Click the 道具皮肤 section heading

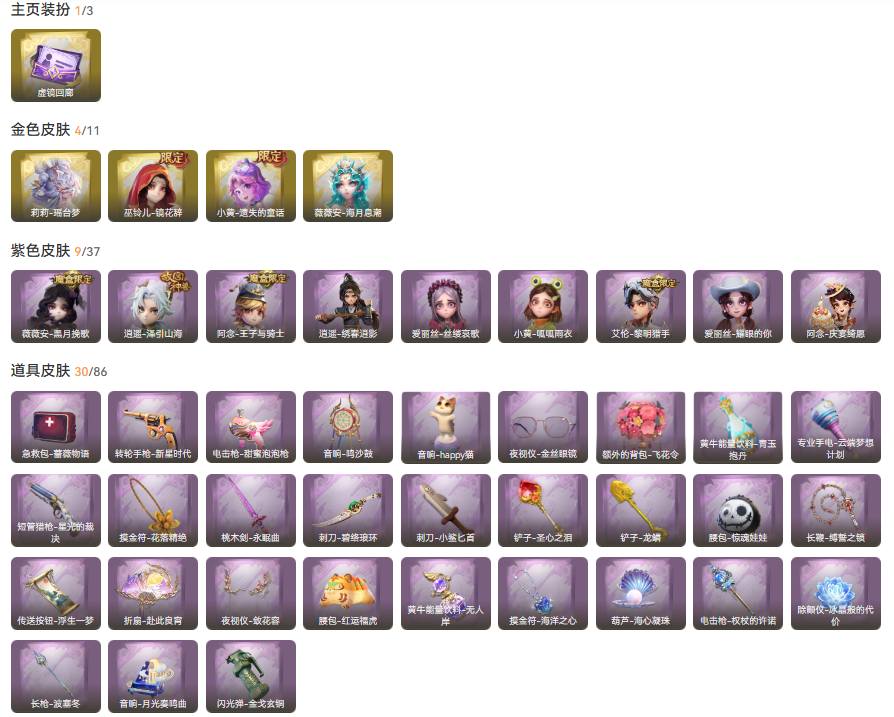click(x=40, y=370)
